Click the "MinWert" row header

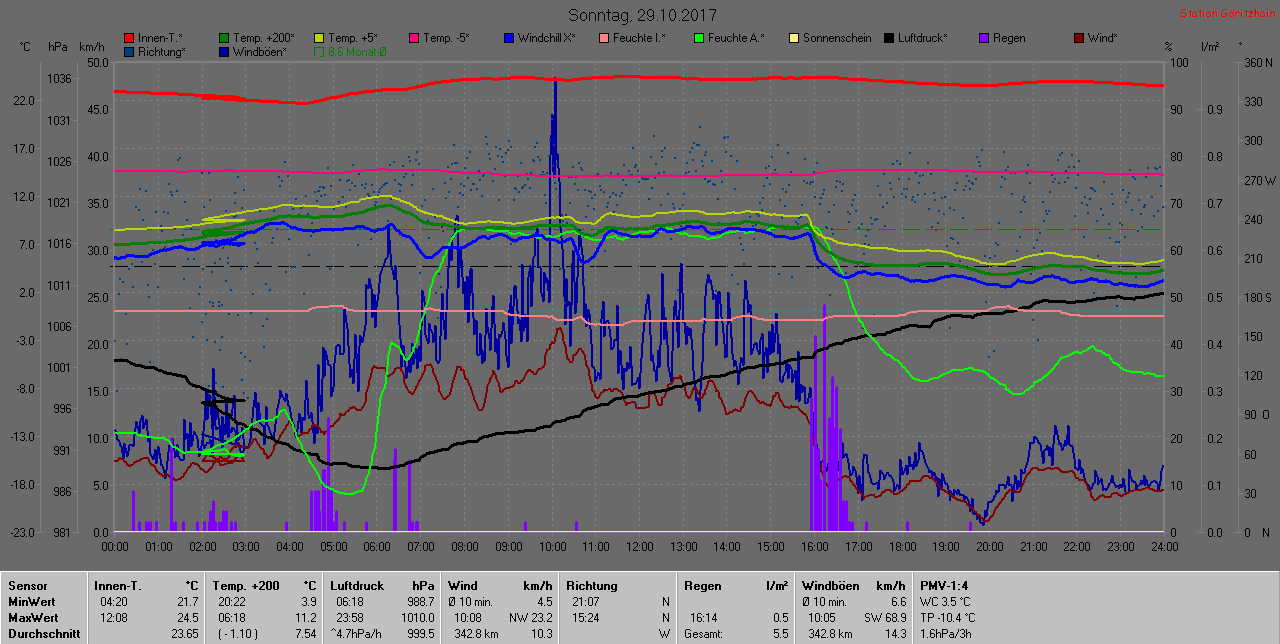click(x=31, y=602)
